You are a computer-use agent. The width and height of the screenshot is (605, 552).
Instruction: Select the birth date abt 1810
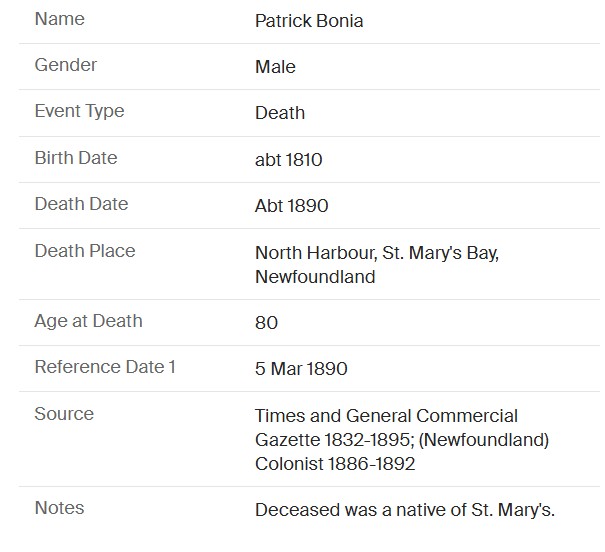point(288,160)
